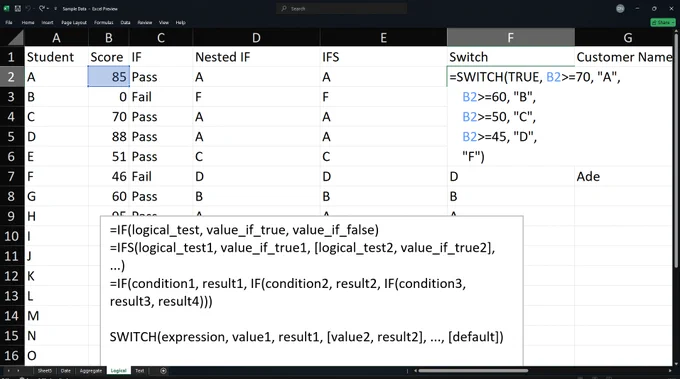
Task: Select column F by its header
Action: (x=510, y=38)
